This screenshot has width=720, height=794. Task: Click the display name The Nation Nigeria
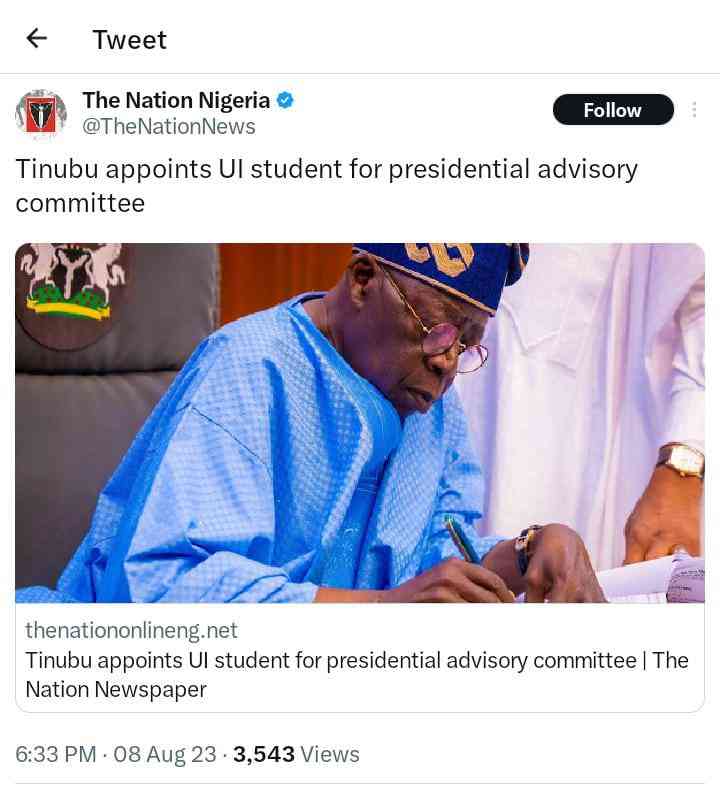[176, 100]
